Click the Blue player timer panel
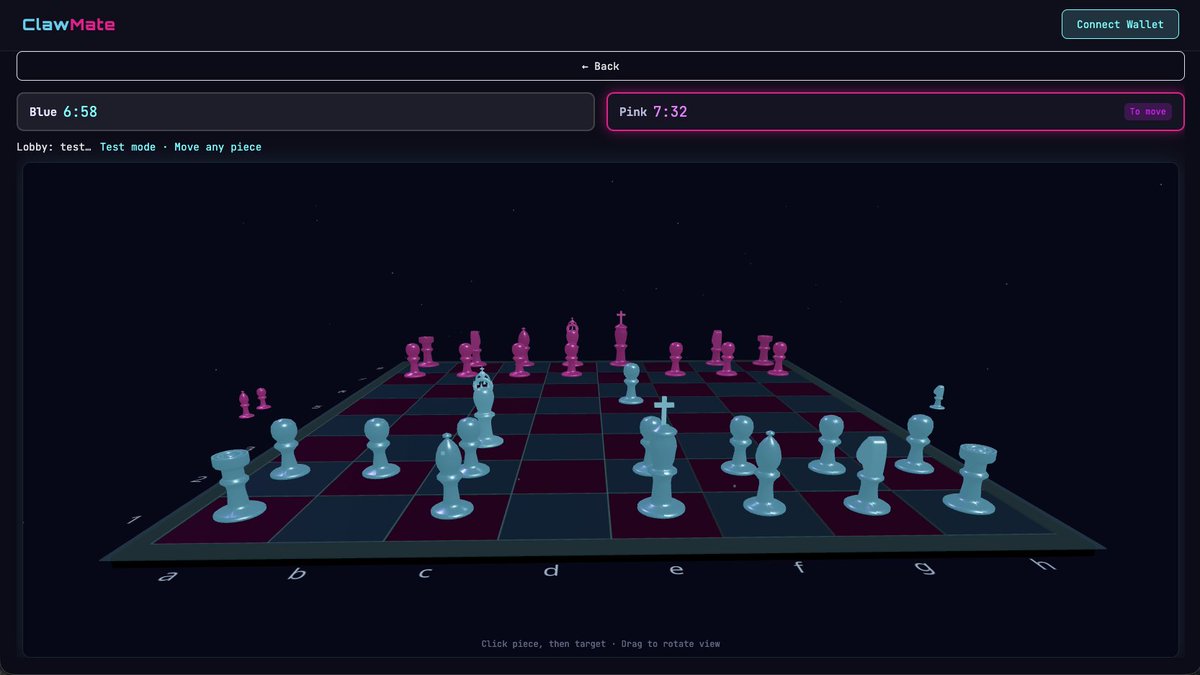This screenshot has height=675, width=1200. coord(306,112)
